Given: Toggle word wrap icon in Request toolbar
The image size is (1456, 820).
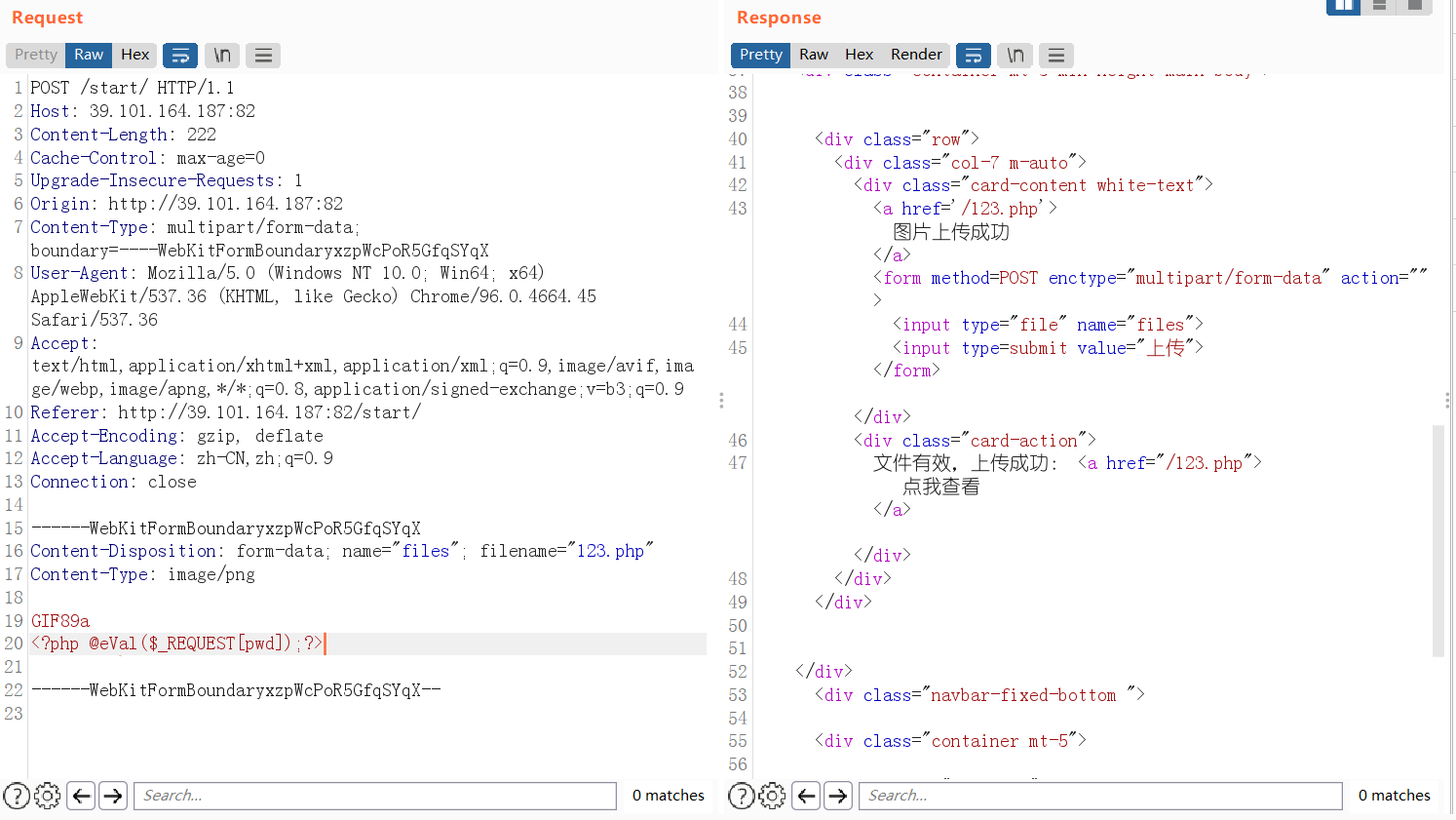Looking at the screenshot, I should 180,56.
